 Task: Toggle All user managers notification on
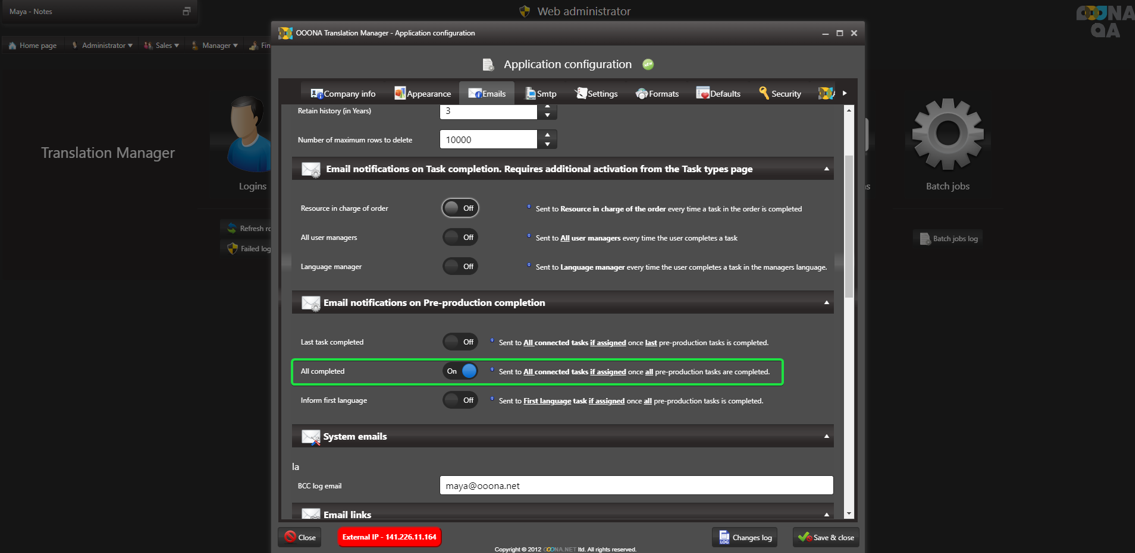coord(460,237)
